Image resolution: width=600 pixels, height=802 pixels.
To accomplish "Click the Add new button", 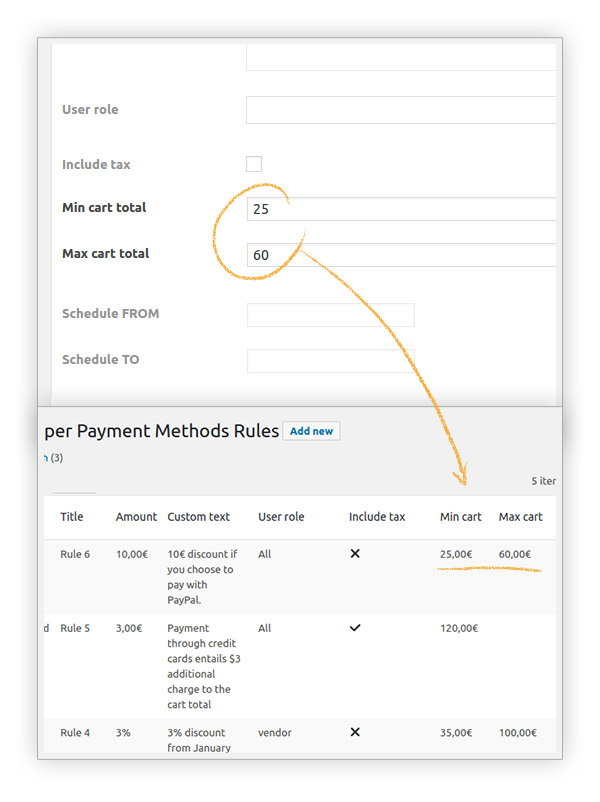I will 311,431.
